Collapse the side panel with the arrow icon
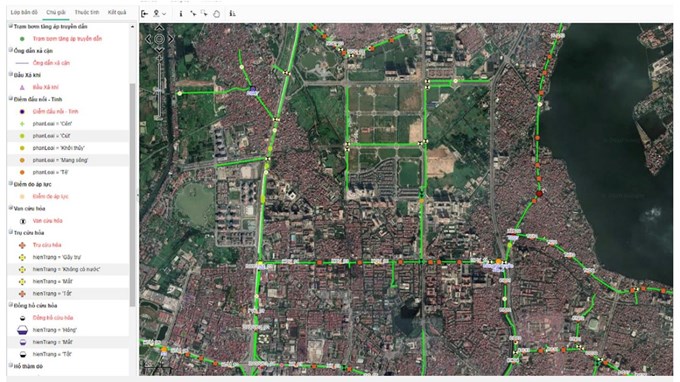Screen dimensions: 680x382 144,14
